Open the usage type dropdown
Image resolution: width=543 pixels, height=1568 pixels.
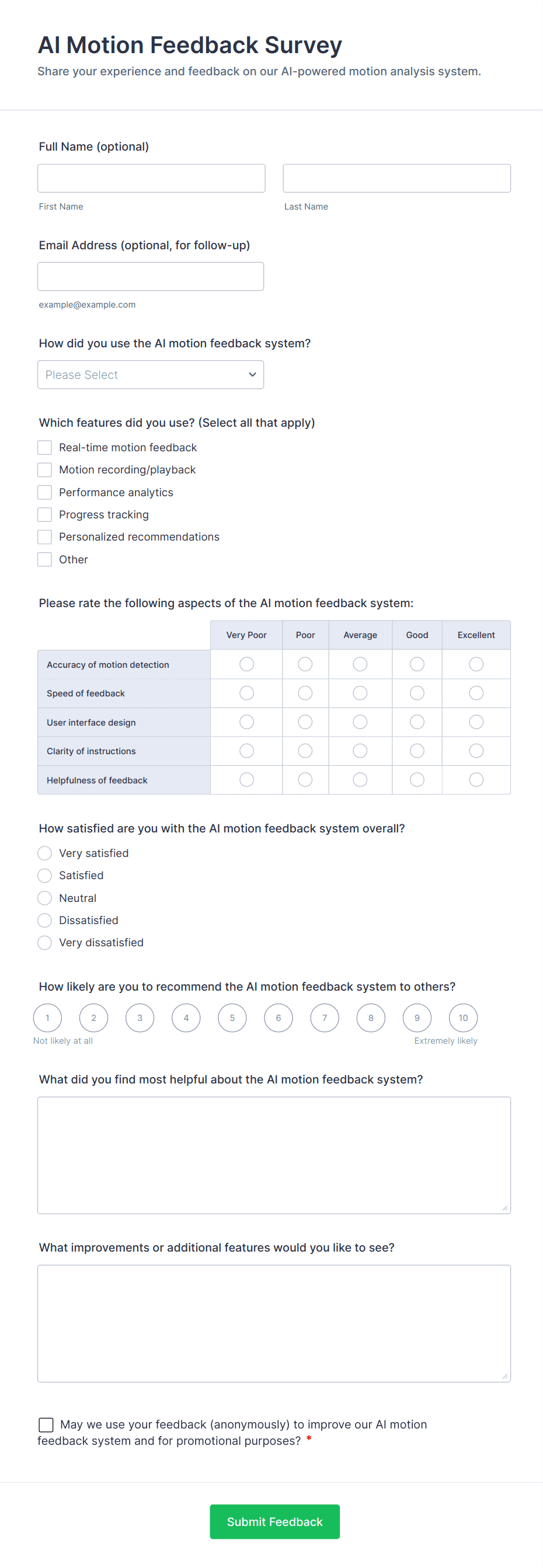click(151, 374)
